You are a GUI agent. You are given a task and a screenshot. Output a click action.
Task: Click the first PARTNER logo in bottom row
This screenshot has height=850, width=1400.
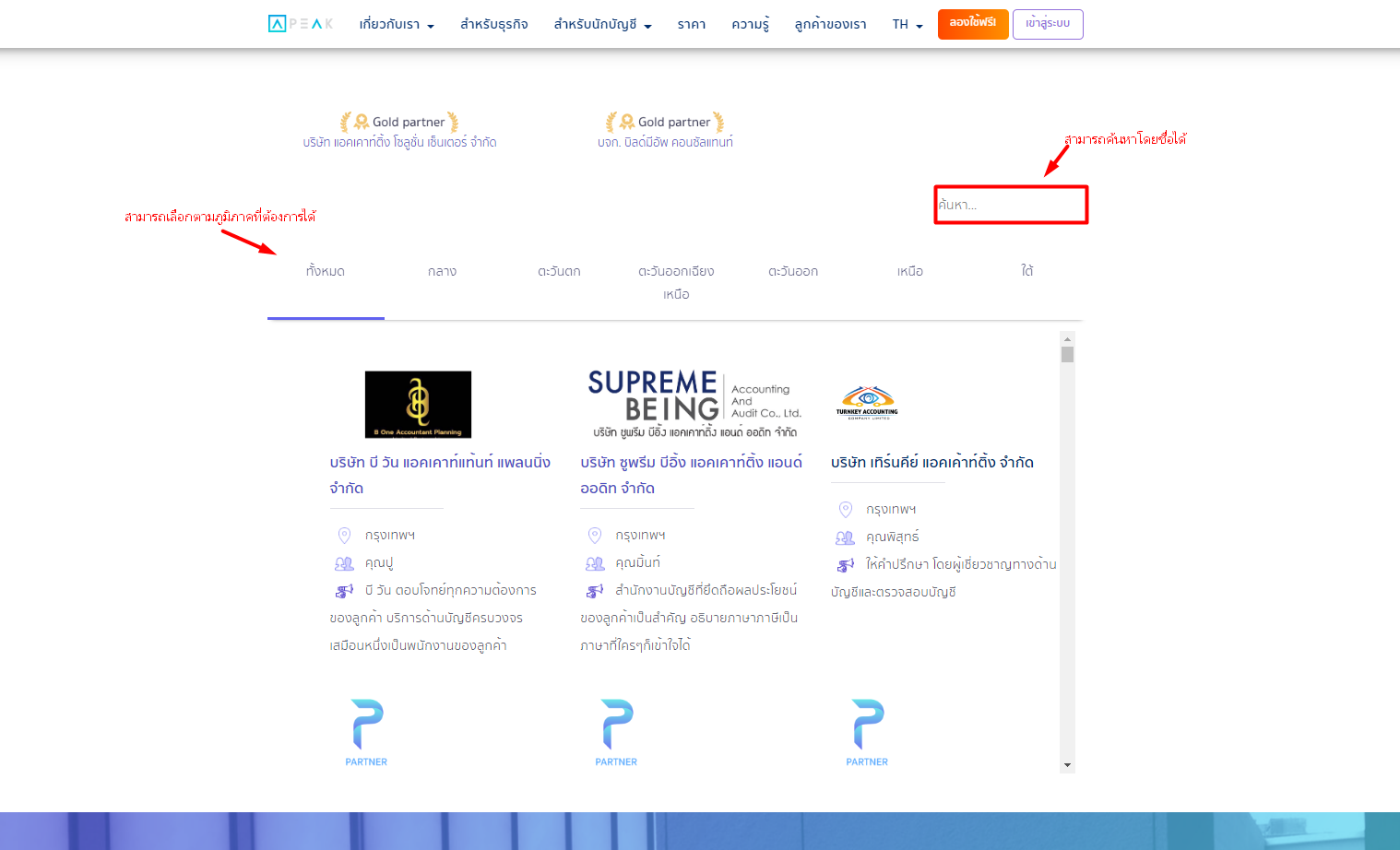click(366, 733)
